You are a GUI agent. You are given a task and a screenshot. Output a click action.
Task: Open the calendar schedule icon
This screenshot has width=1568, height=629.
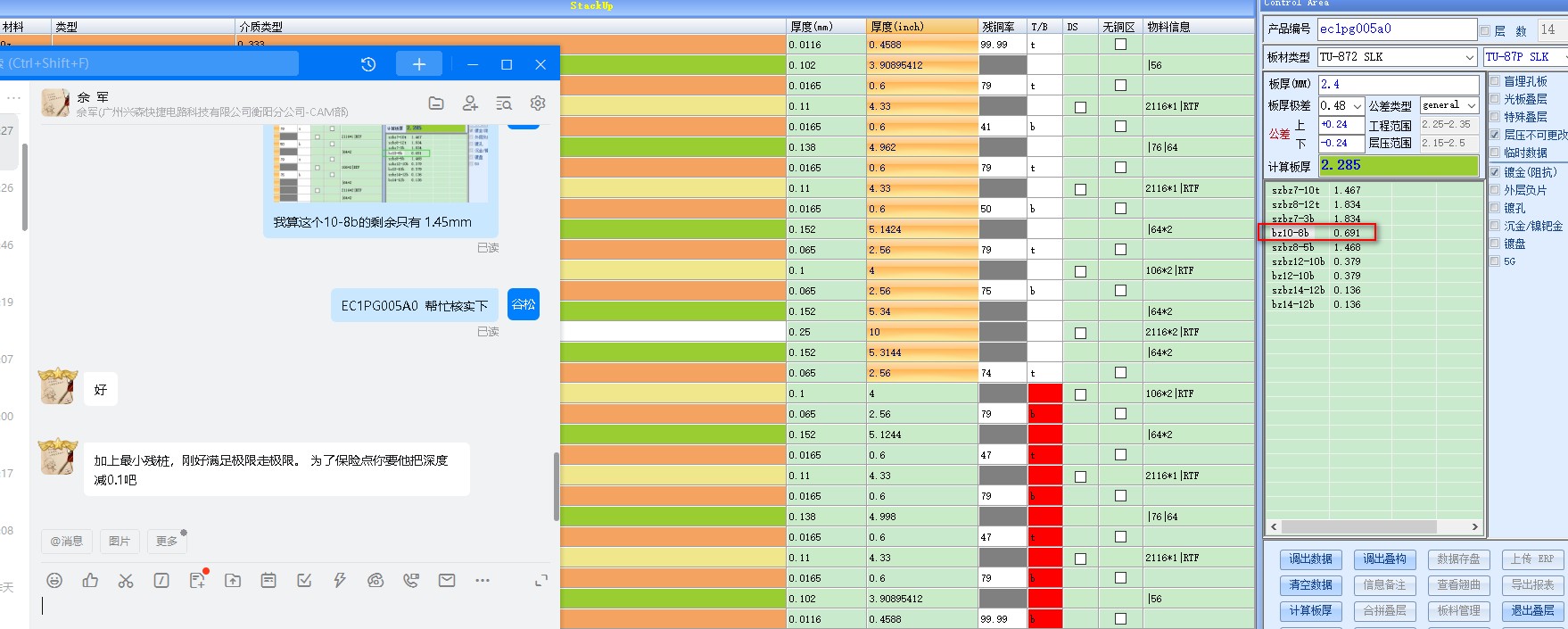pyautogui.click(x=268, y=581)
